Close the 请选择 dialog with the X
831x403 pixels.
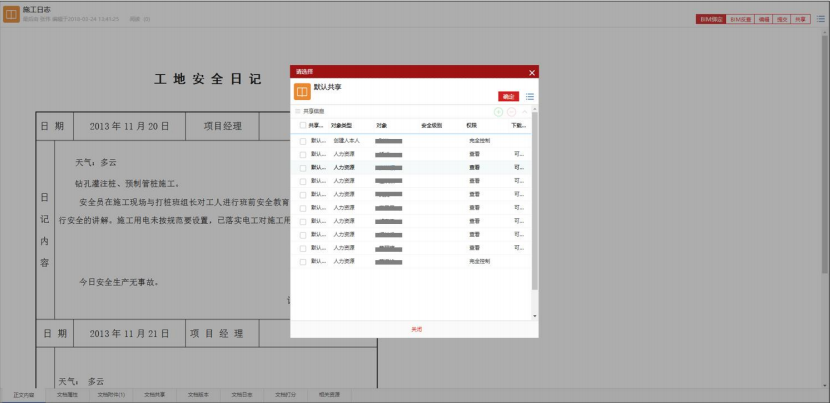tap(532, 73)
